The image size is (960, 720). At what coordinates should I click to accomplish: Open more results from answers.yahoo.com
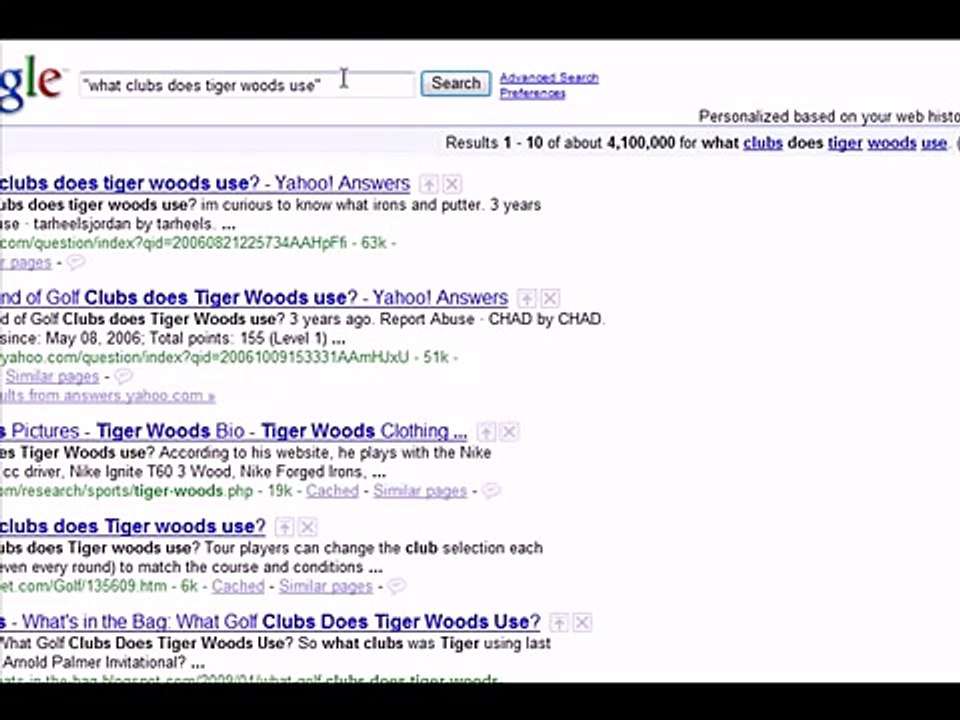pos(107,396)
